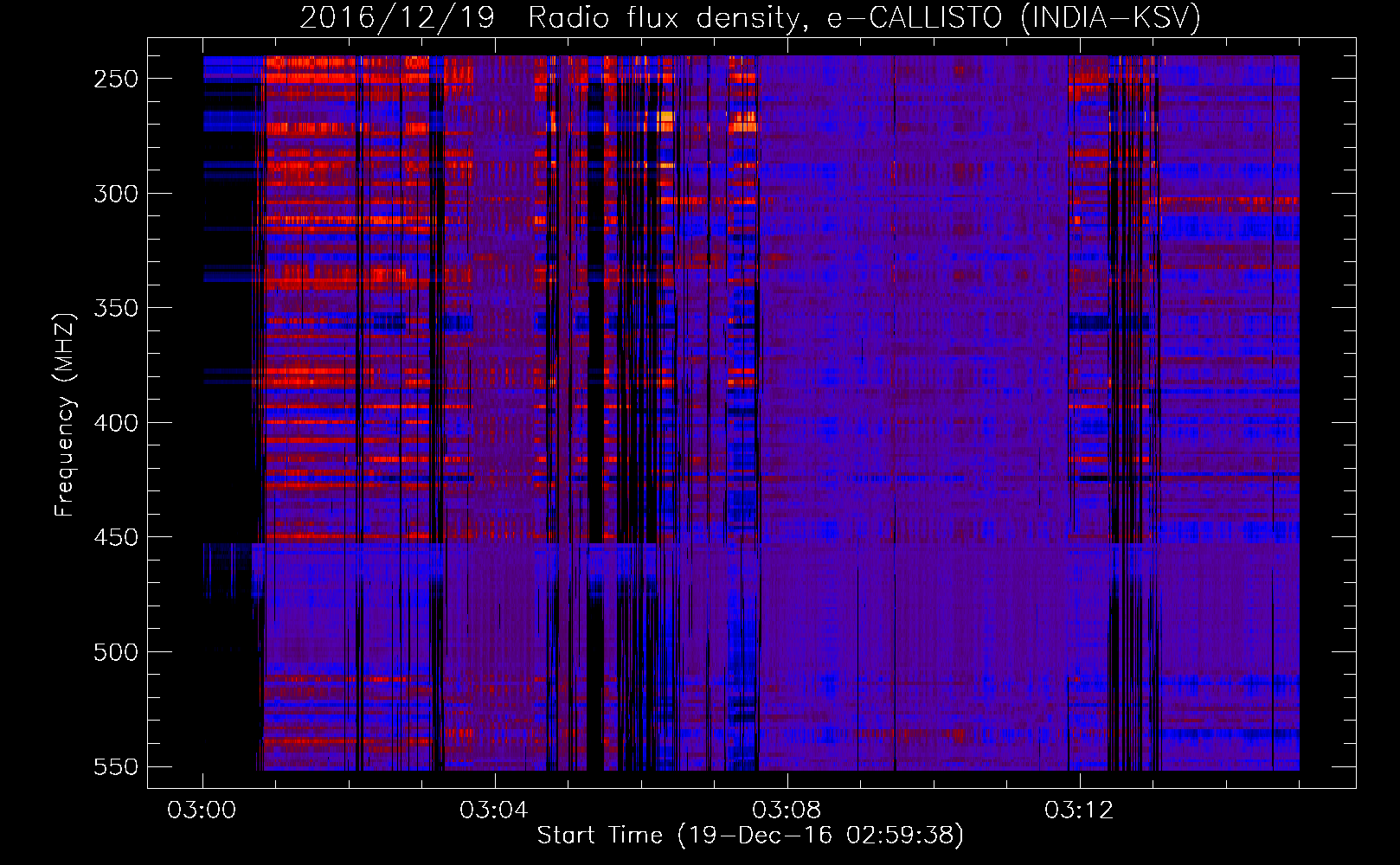Click the 250 frequency tick label
This screenshot has height=865, width=1400.
click(x=116, y=79)
